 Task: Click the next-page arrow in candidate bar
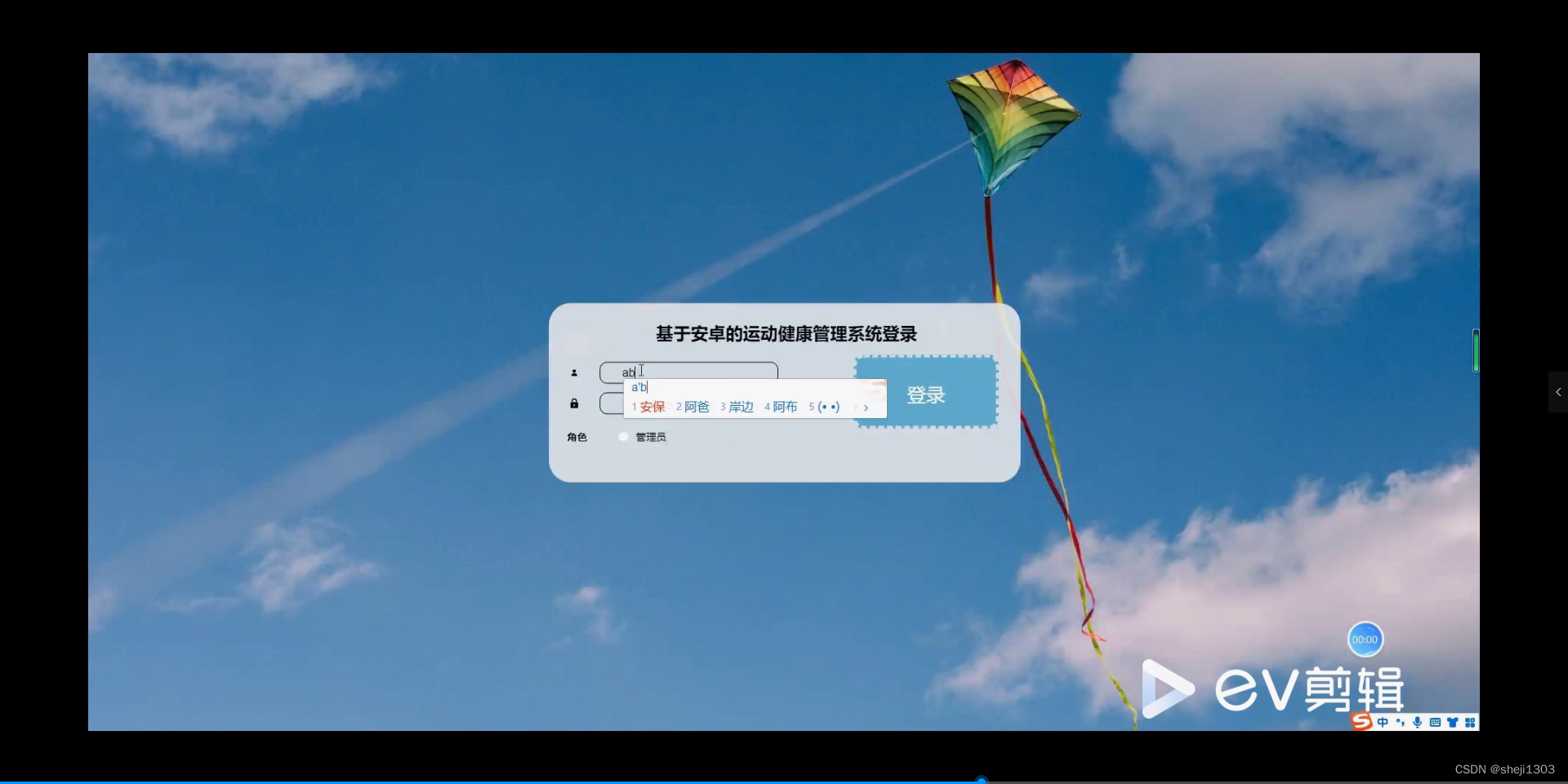pyautogui.click(x=866, y=408)
